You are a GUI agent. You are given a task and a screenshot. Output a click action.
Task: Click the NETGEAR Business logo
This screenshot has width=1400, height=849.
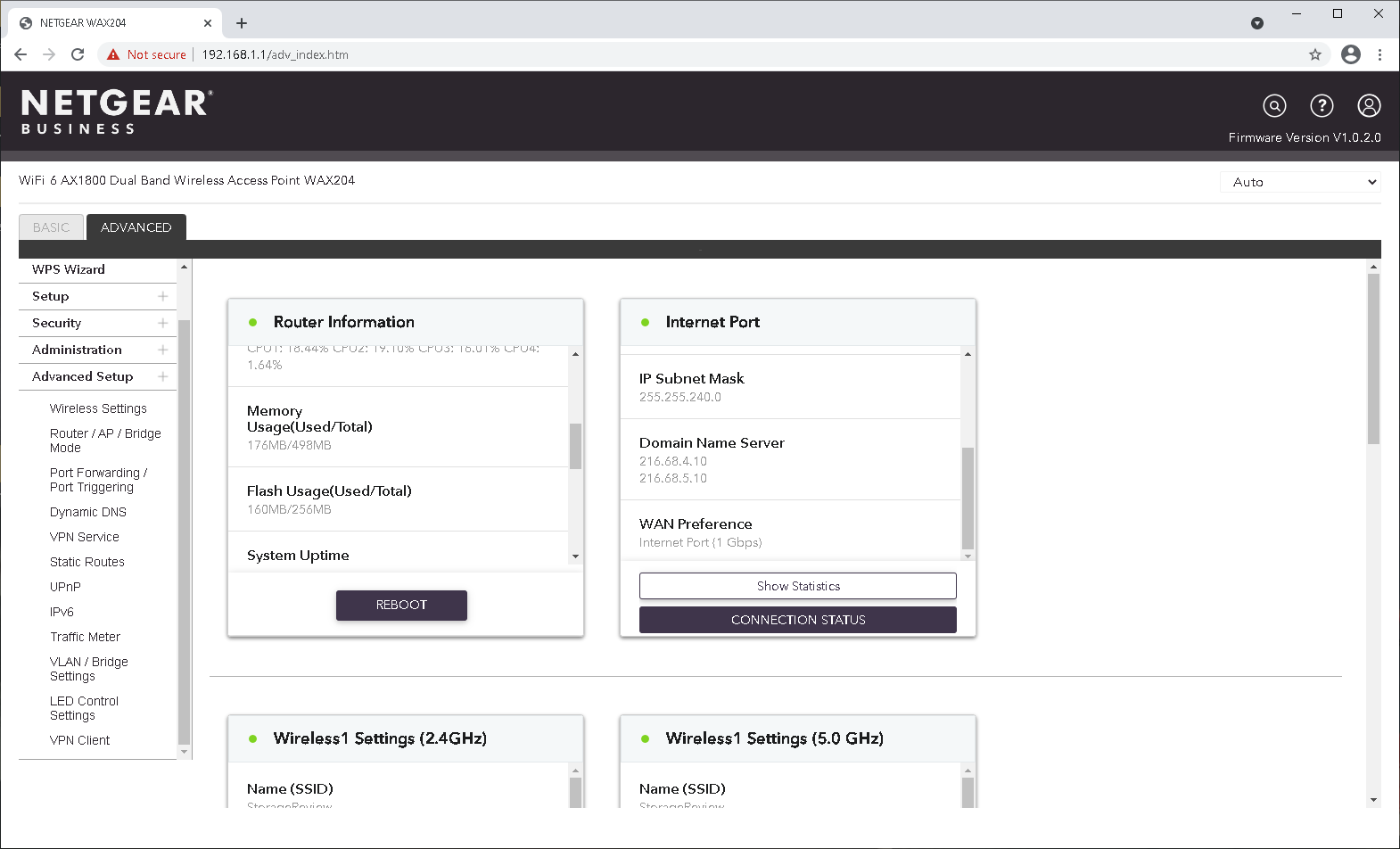(117, 111)
